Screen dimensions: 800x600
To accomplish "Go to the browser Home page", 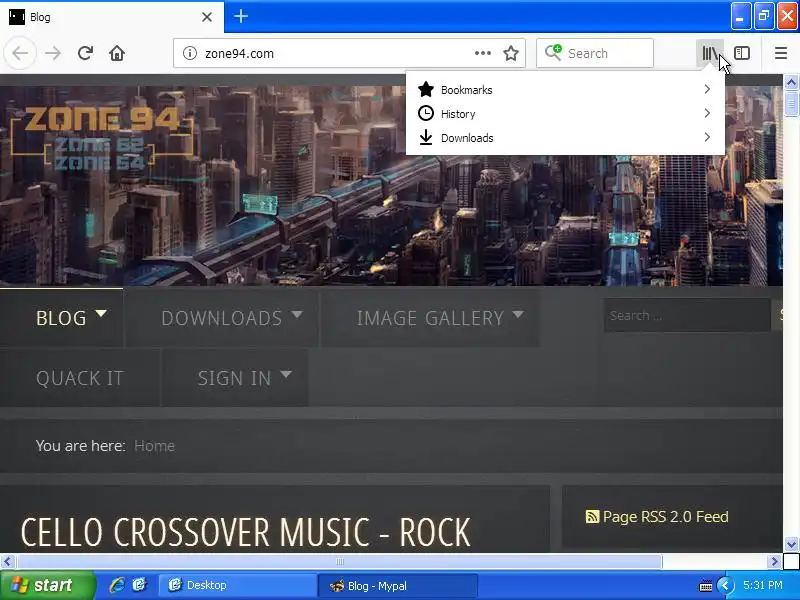I will tap(117, 53).
